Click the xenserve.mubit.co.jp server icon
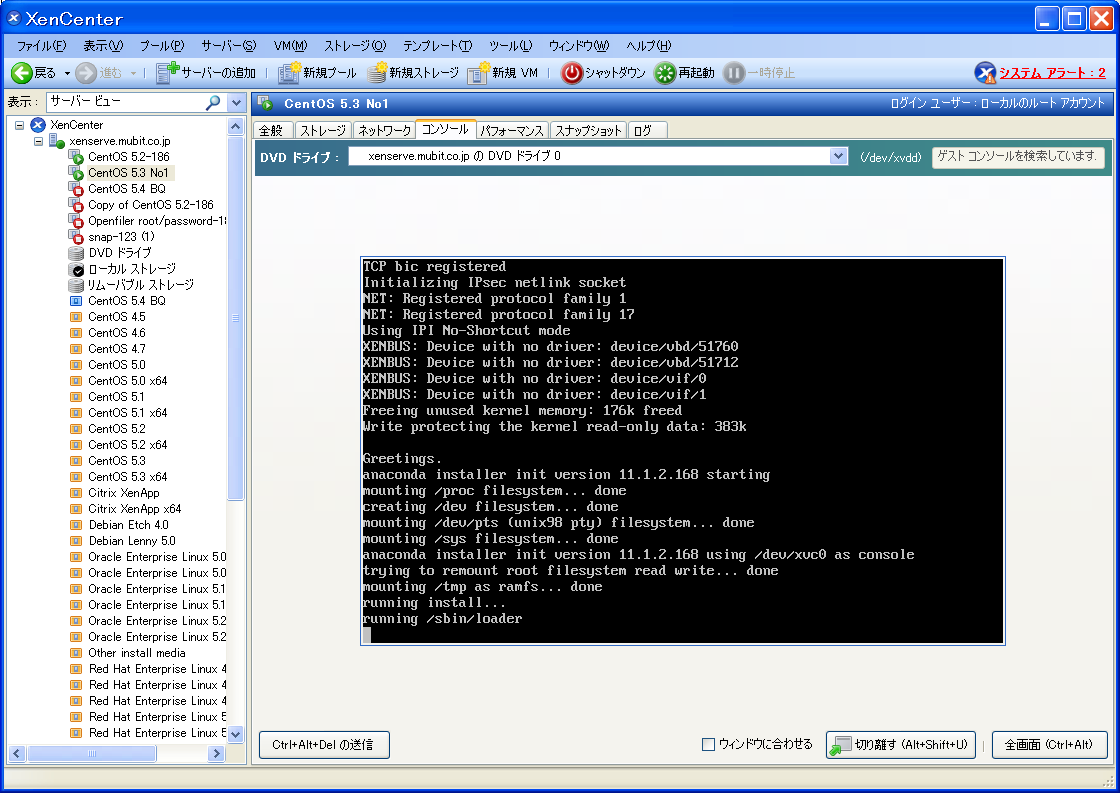This screenshot has height=793, width=1120. coord(56,141)
